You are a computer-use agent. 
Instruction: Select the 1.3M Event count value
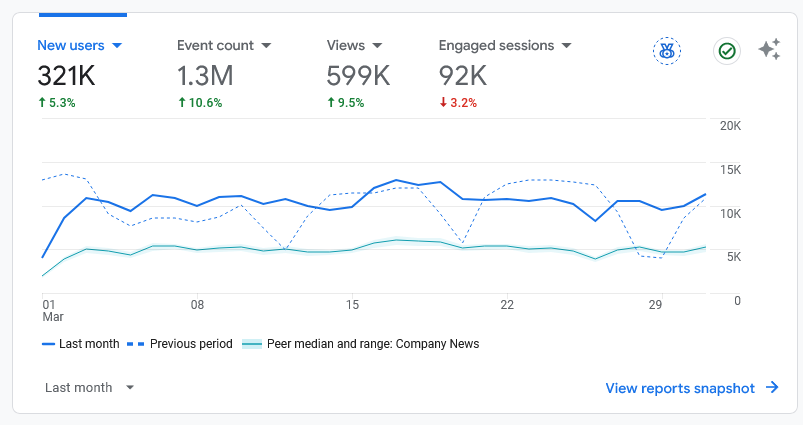click(205, 76)
